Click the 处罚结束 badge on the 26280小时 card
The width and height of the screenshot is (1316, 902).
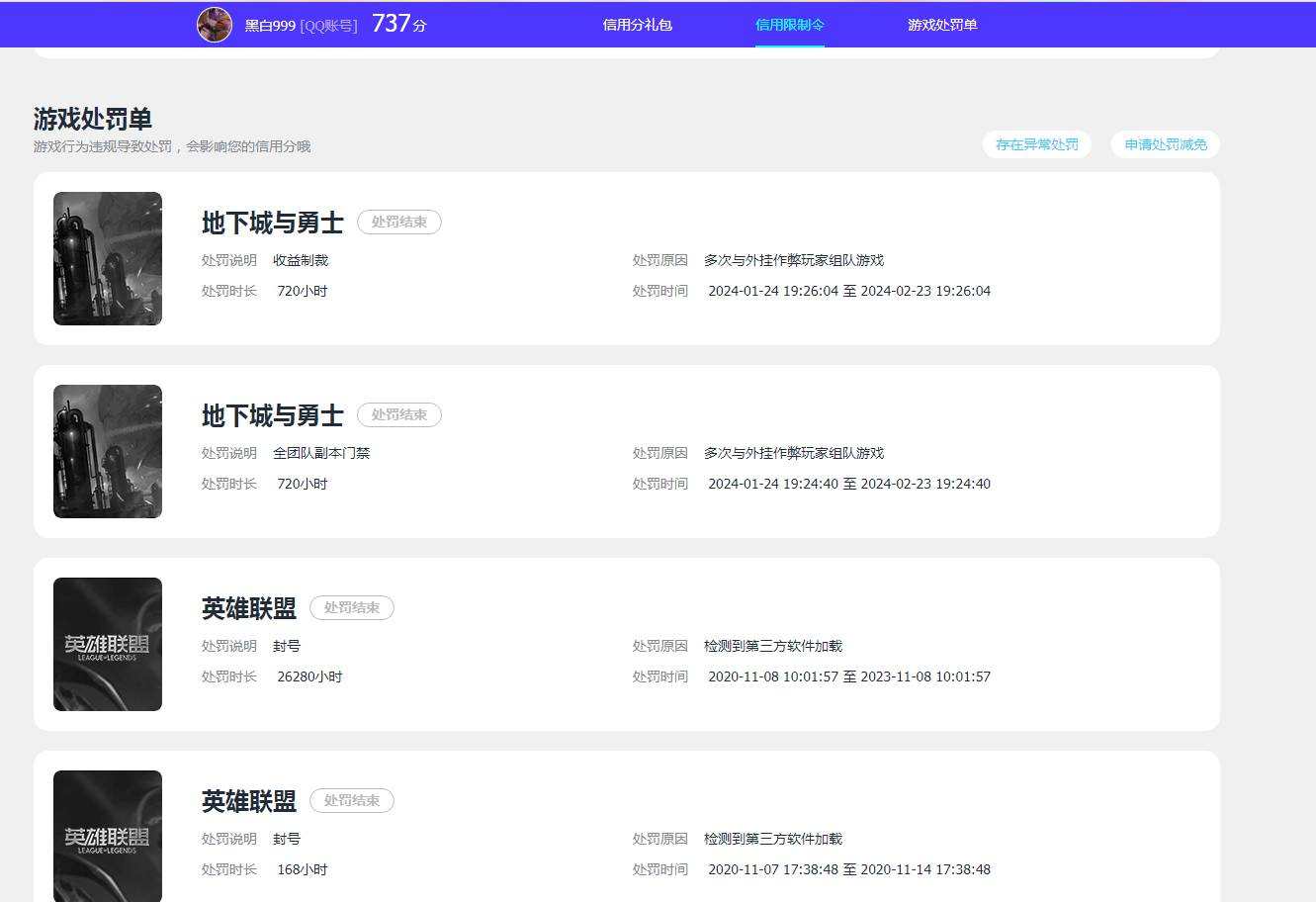(x=352, y=608)
